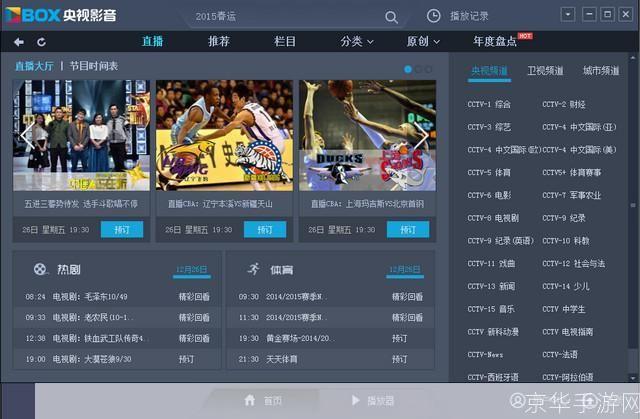The height and width of the screenshot is (419, 640).
Task: Select the first carousel page dot
Action: tap(409, 69)
